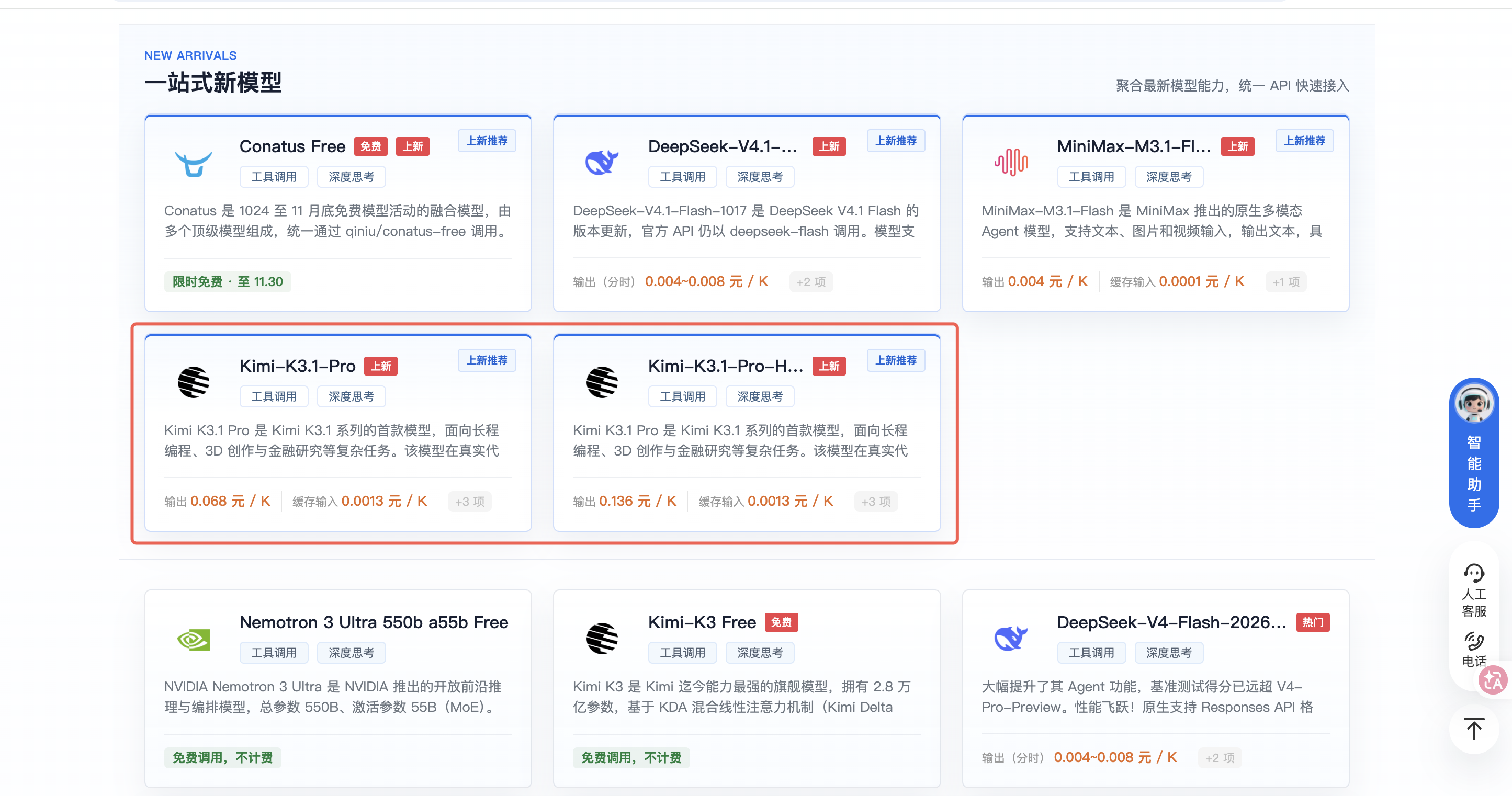1512x796 pixels.
Task: Click the 上新推荐 tag on MiniMax-M3.1 card
Action: [1304, 141]
